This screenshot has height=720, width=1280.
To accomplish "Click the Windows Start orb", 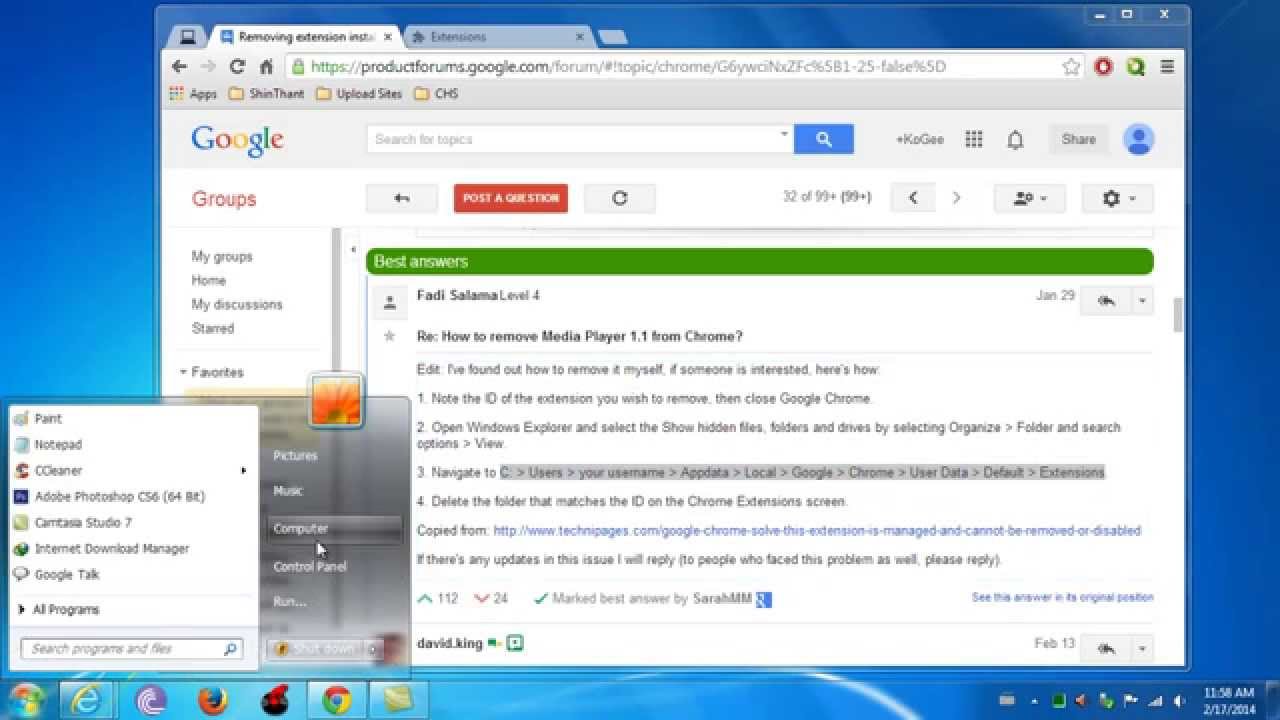I will click(27, 700).
